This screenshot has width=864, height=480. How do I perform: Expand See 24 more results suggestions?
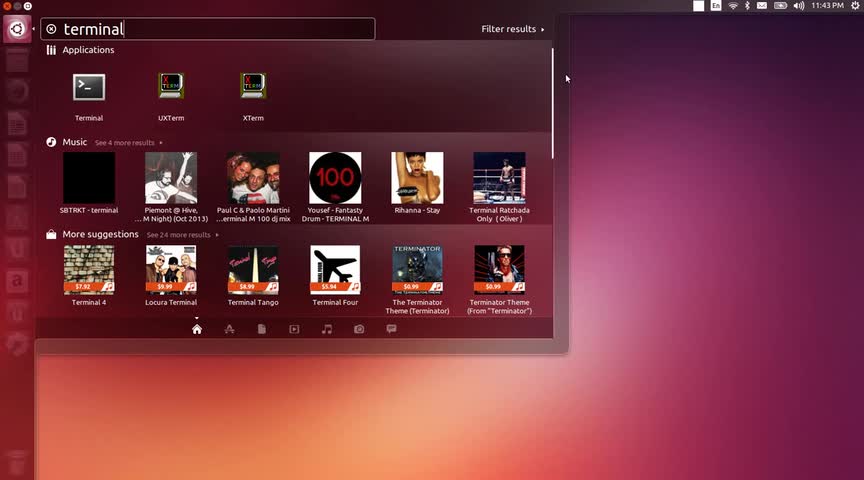coord(182,235)
